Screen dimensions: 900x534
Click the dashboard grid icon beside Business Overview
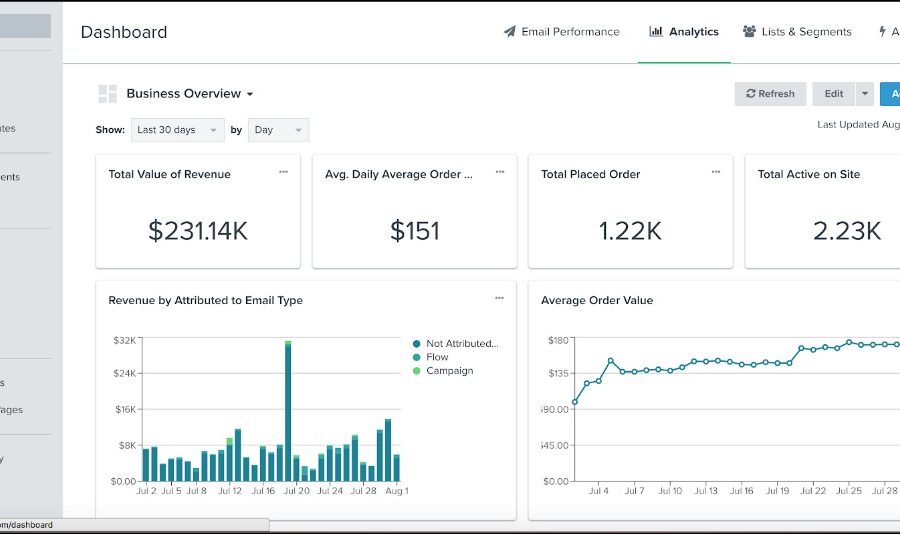(x=107, y=94)
